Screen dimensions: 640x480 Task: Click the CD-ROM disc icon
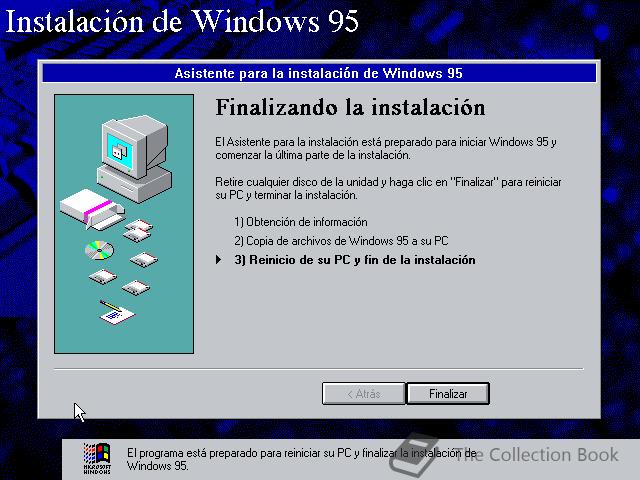[x=99, y=250]
